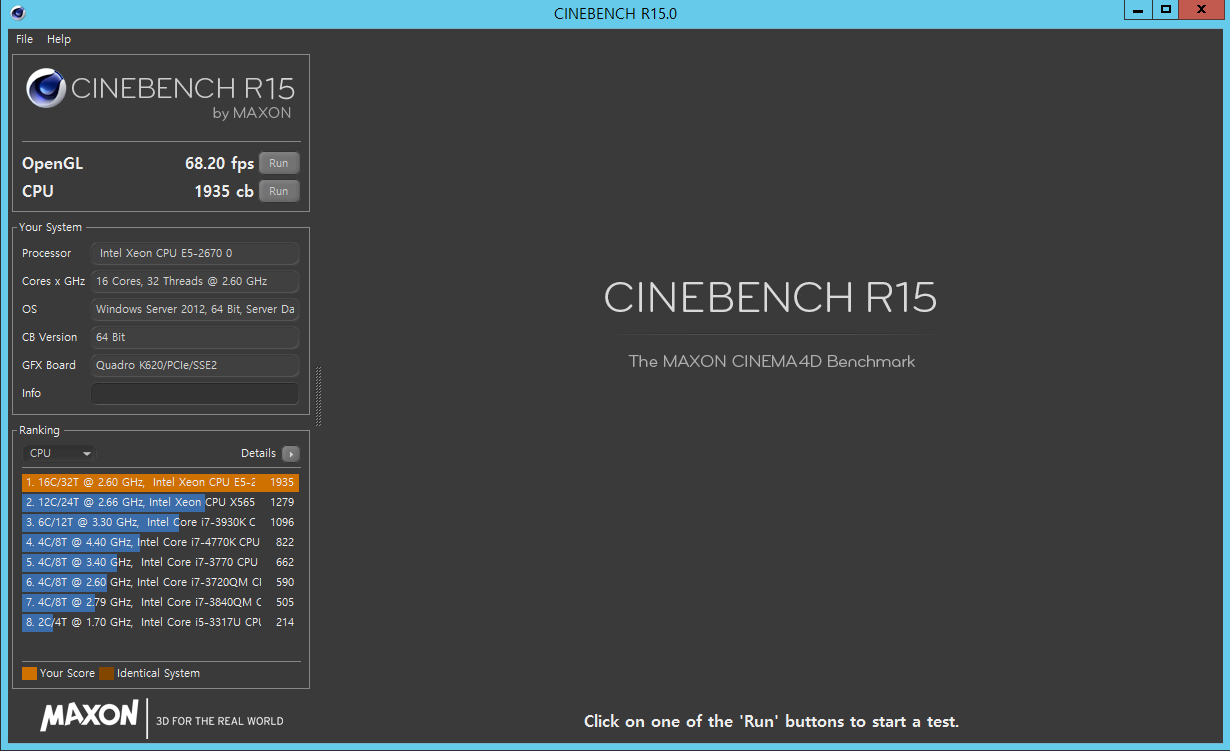Click the app icon in the title bar

[18, 13]
